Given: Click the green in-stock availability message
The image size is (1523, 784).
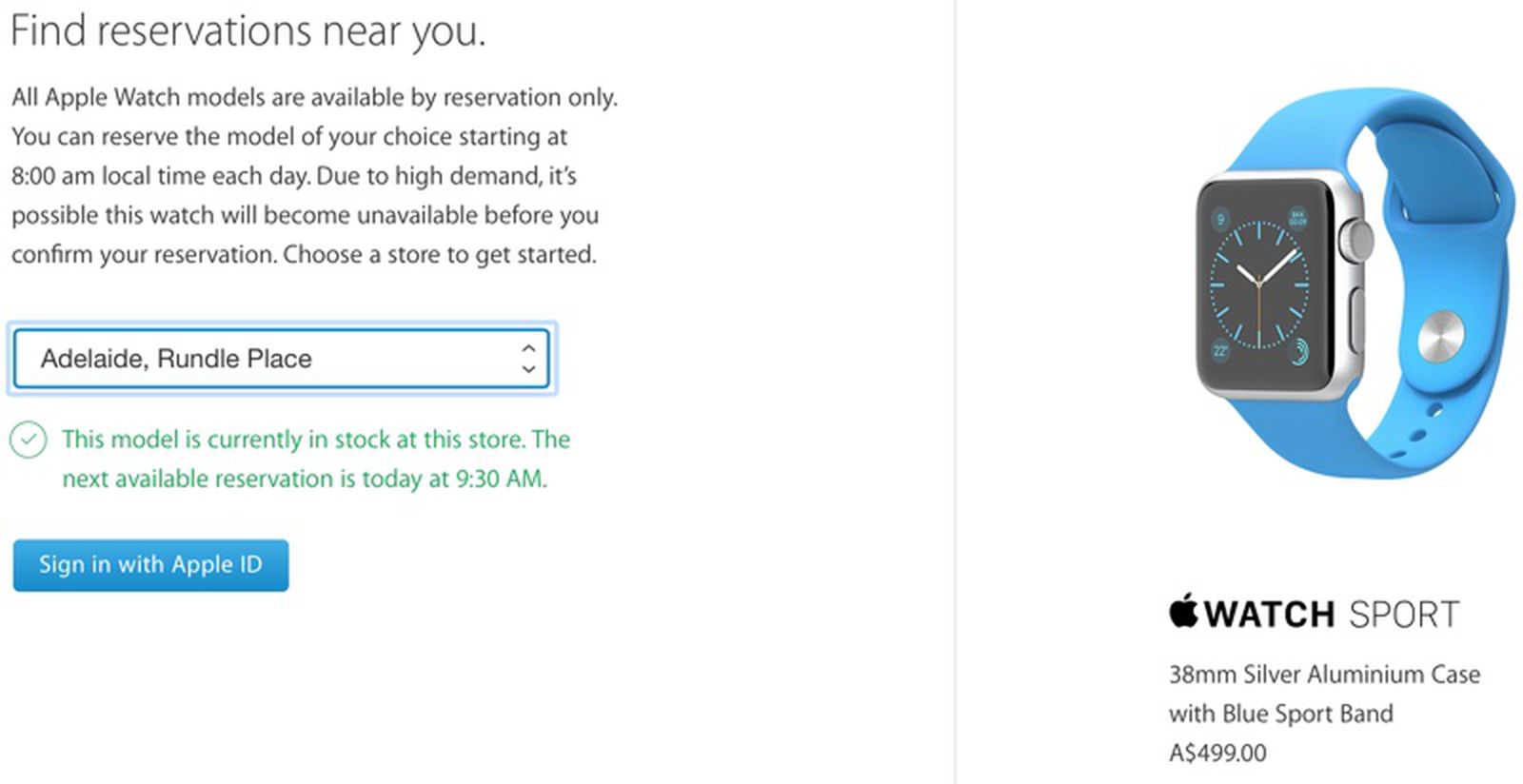Looking at the screenshot, I should coord(316,459).
